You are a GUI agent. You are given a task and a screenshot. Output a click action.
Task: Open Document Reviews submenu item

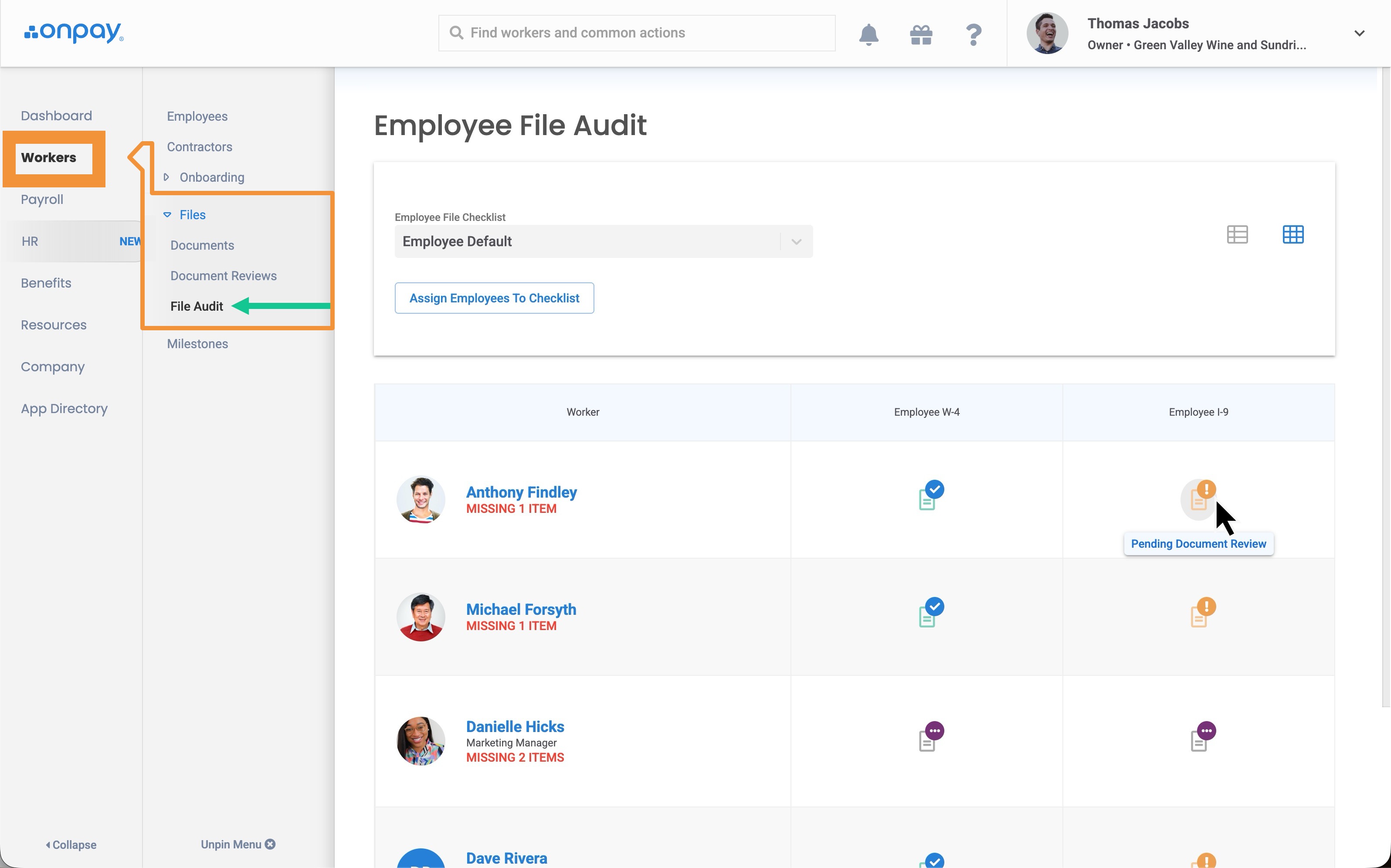coord(223,275)
